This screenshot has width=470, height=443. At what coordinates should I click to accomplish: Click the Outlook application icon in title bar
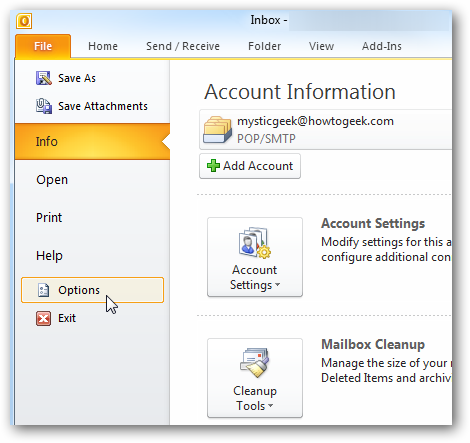pos(24,21)
